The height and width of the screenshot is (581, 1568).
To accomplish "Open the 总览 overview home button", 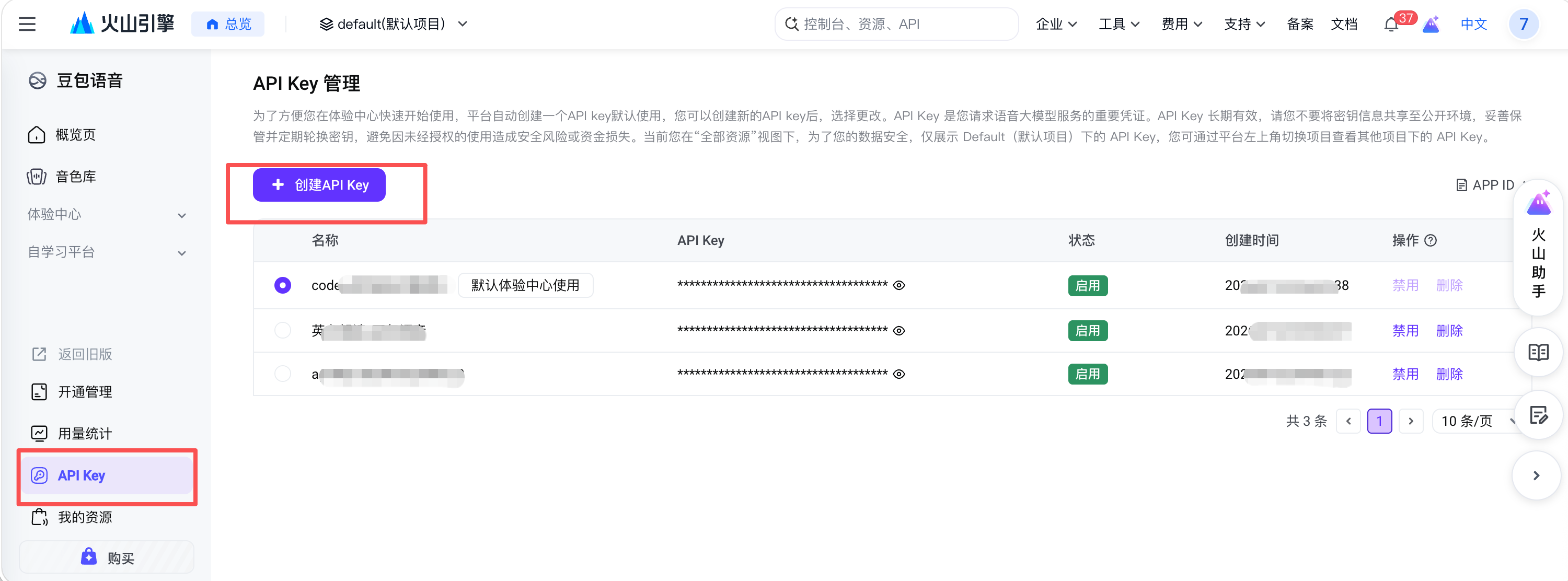I will coord(228,24).
